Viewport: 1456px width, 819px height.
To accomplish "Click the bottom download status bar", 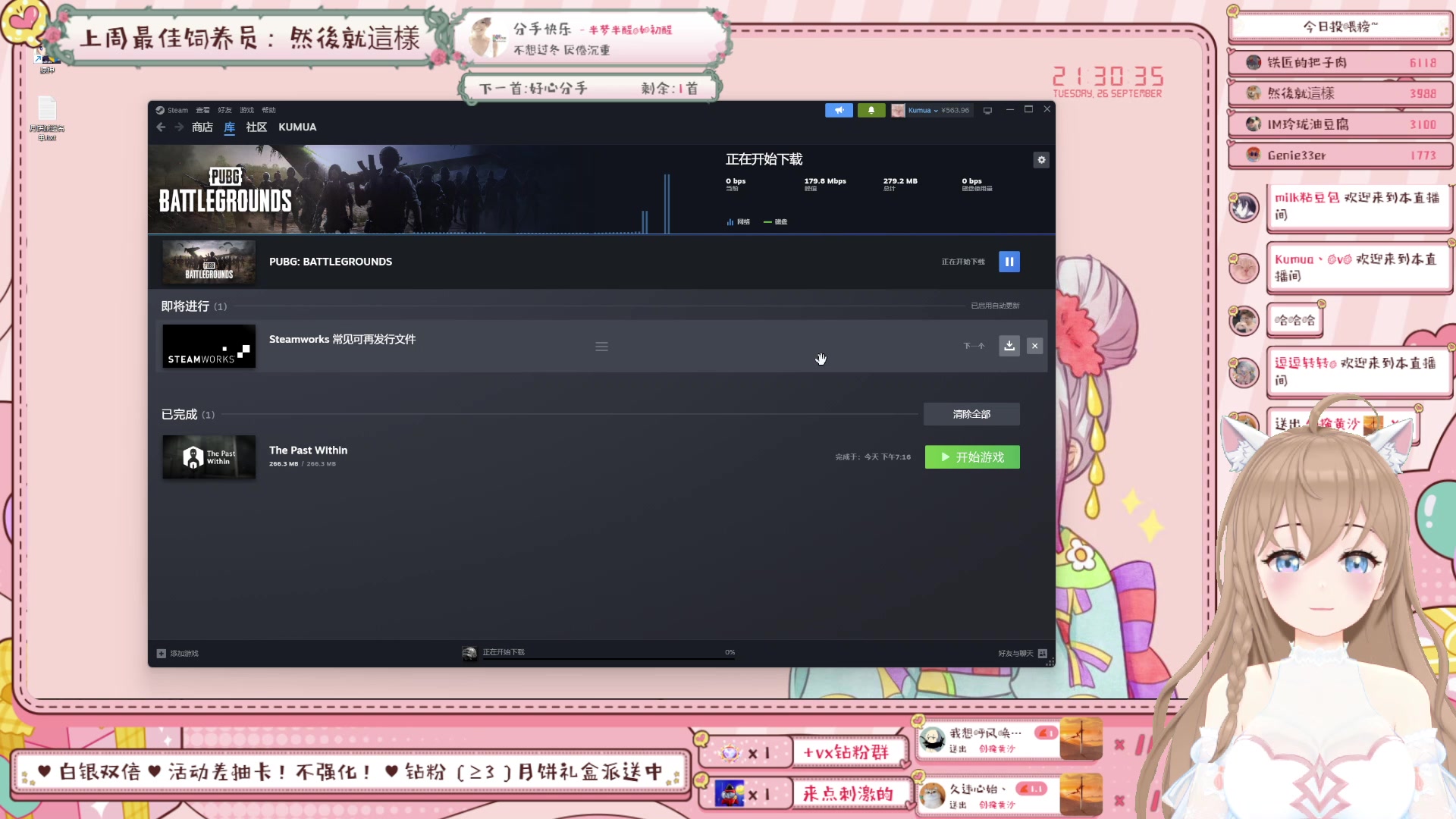I will [599, 653].
